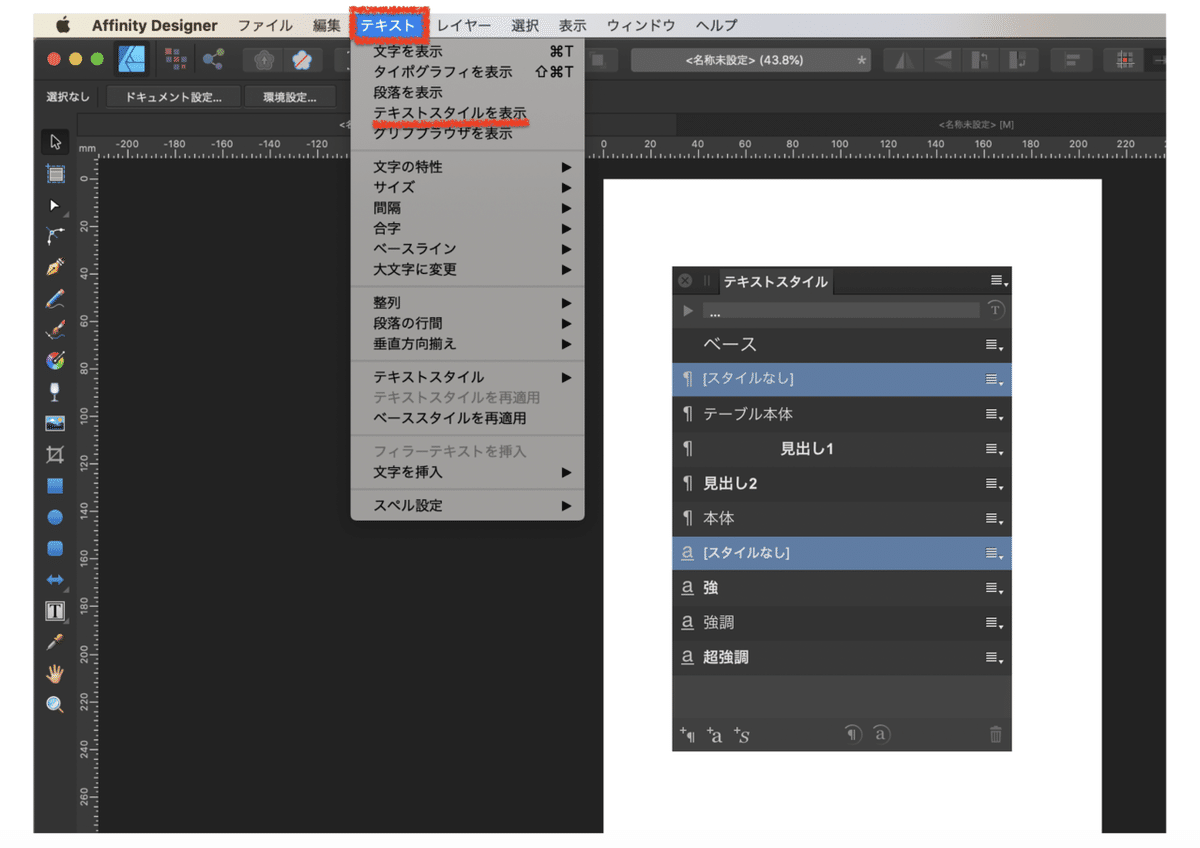Toggle snapping grid icon in toolbar
Screen dimensions: 1200x848
[x=1124, y=60]
